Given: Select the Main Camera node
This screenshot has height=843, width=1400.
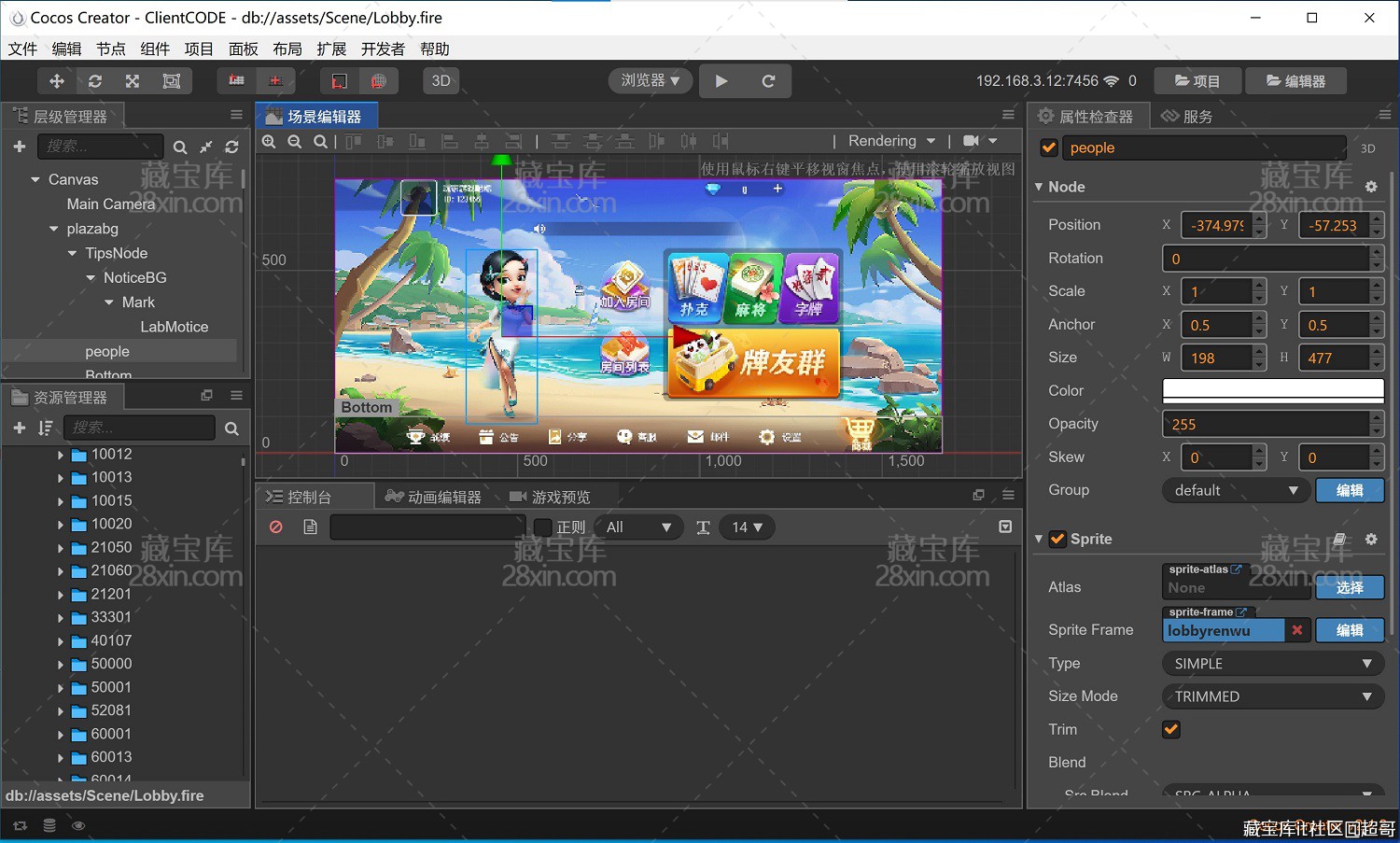Looking at the screenshot, I should coord(111,204).
